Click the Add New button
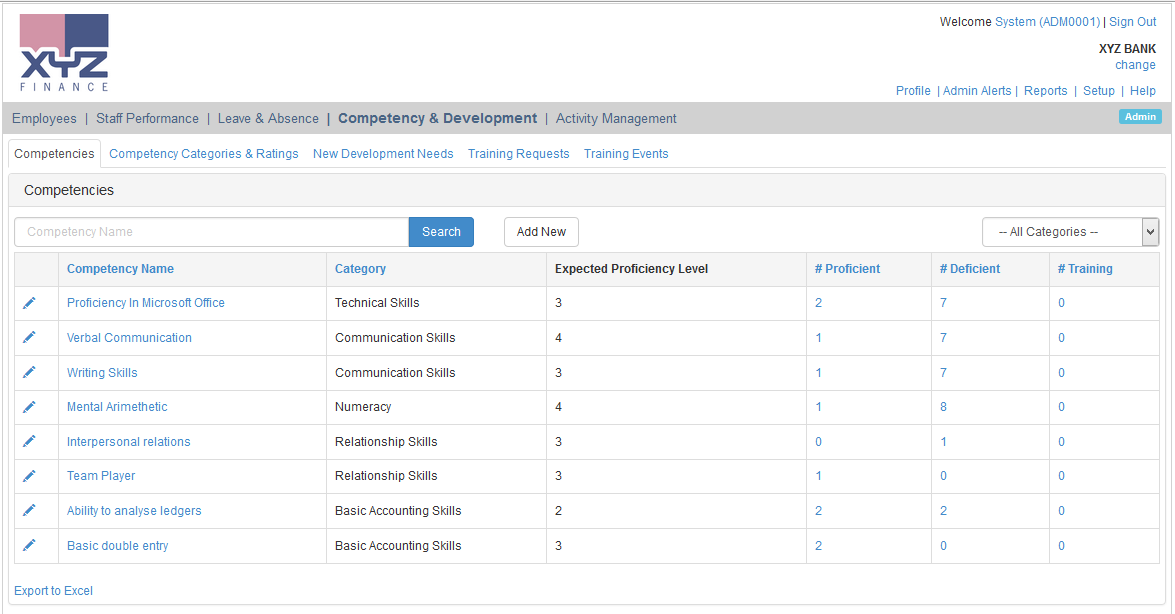The width and height of the screenshot is (1175, 614). pos(541,232)
